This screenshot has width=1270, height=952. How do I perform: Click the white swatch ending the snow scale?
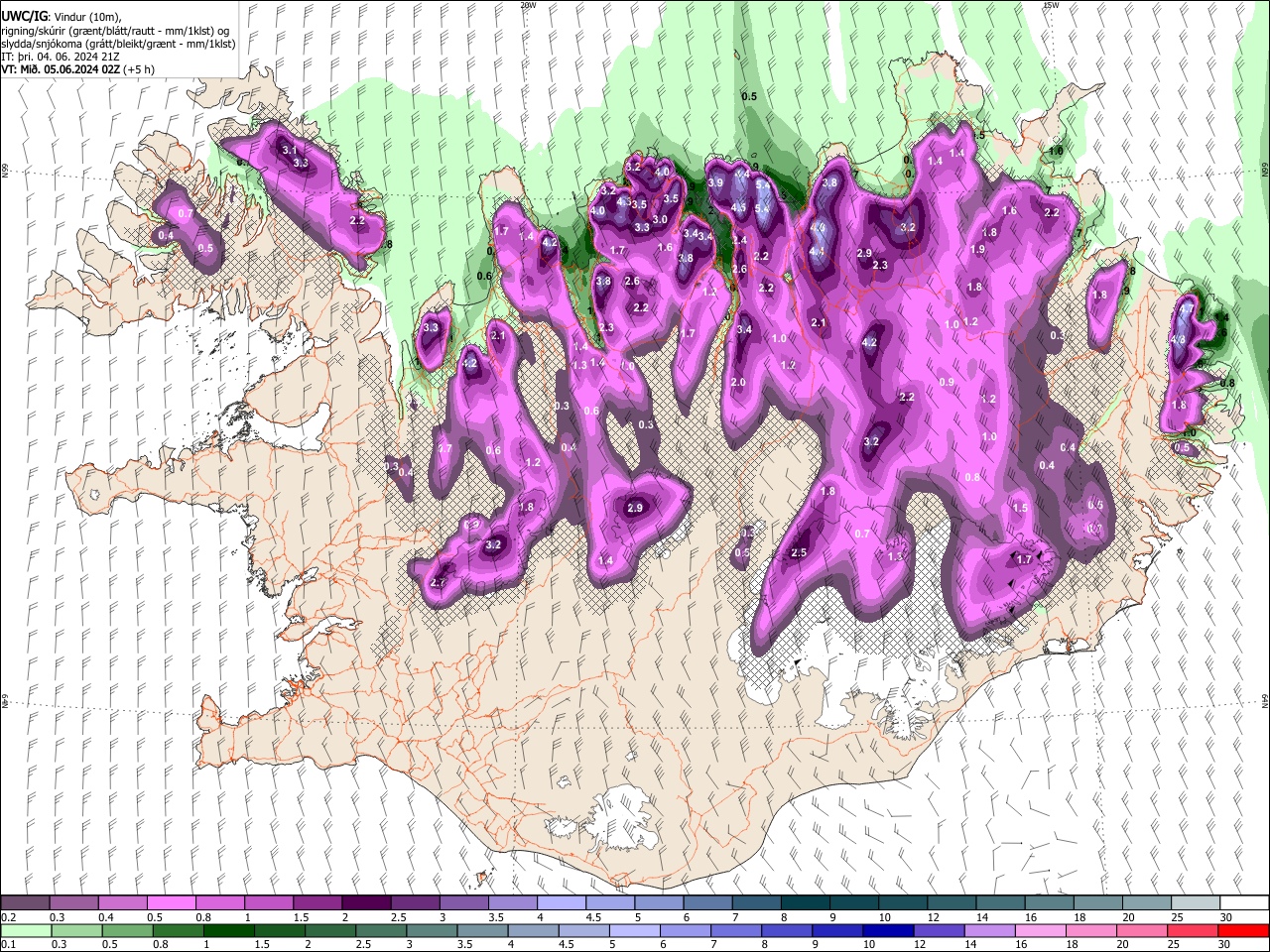pos(1242,903)
